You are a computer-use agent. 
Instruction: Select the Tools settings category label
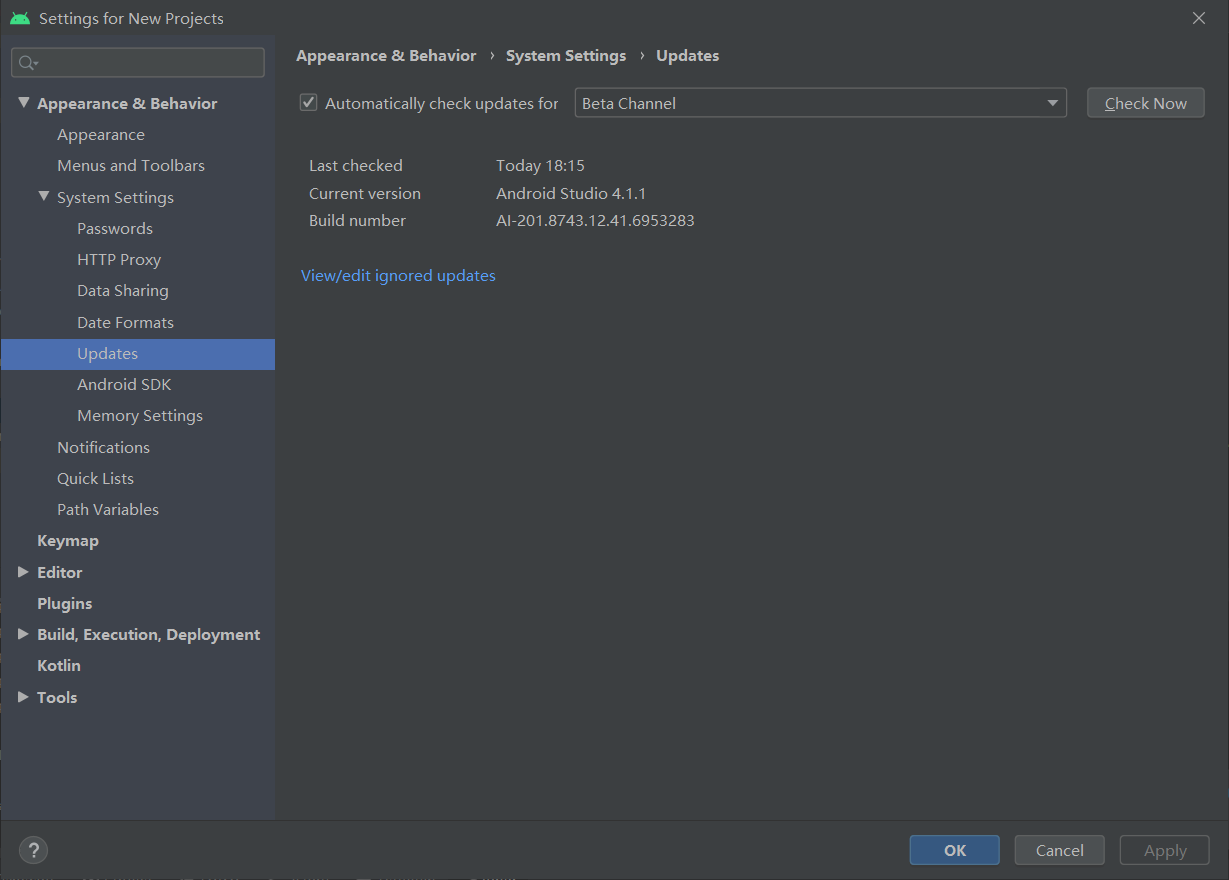pos(57,697)
